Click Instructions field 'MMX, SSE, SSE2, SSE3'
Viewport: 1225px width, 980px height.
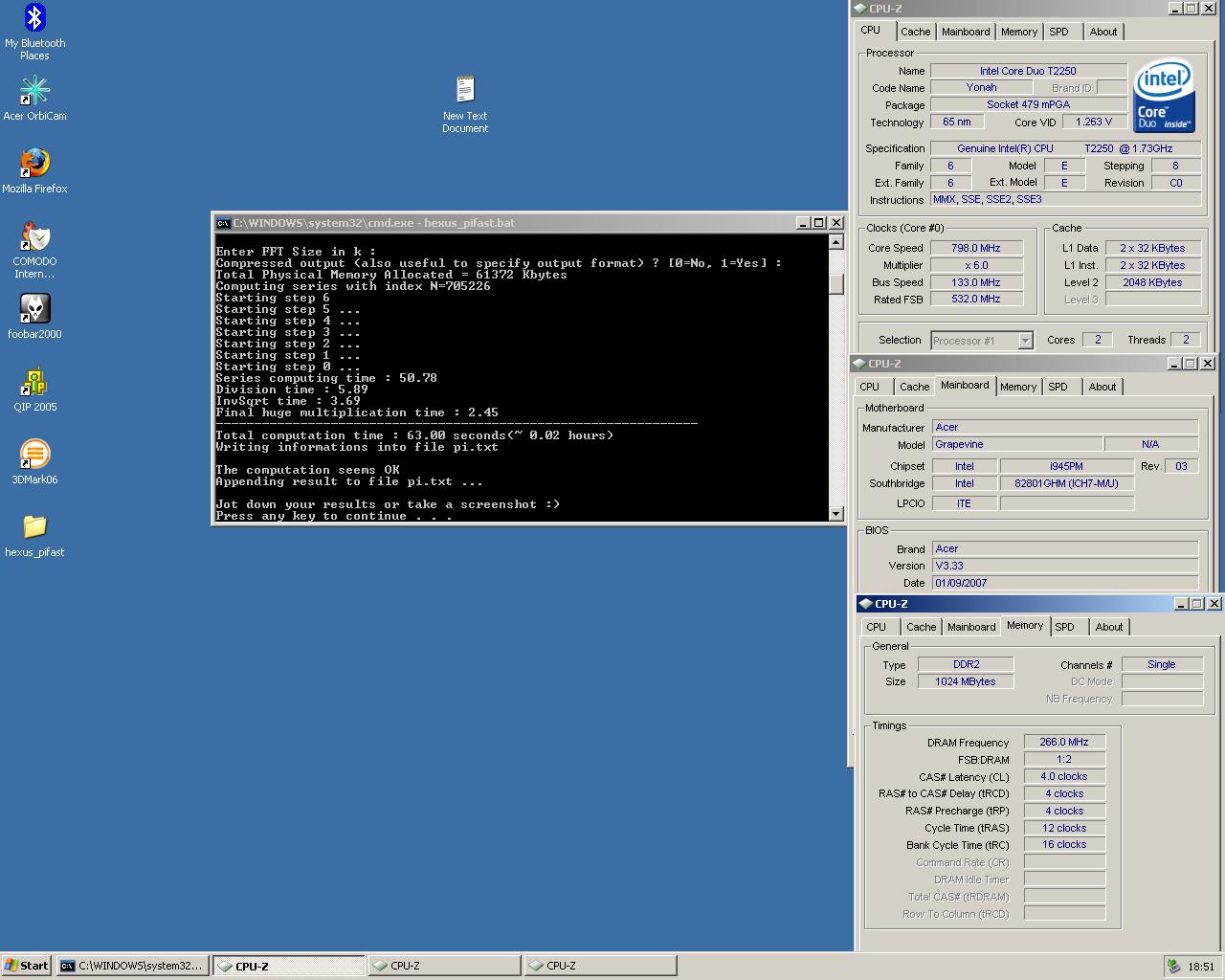(1065, 199)
